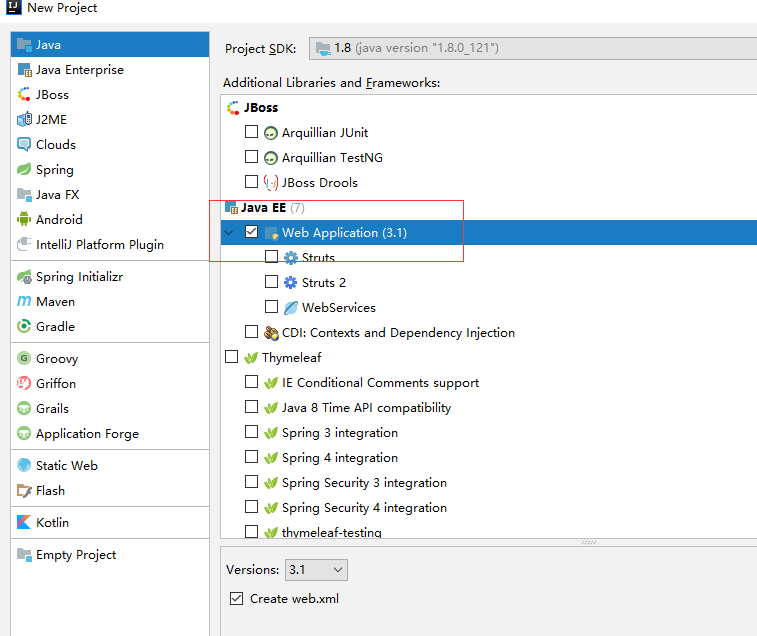Click the JBoss Drools icon
Image resolution: width=757 pixels, height=636 pixels.
coord(271,183)
